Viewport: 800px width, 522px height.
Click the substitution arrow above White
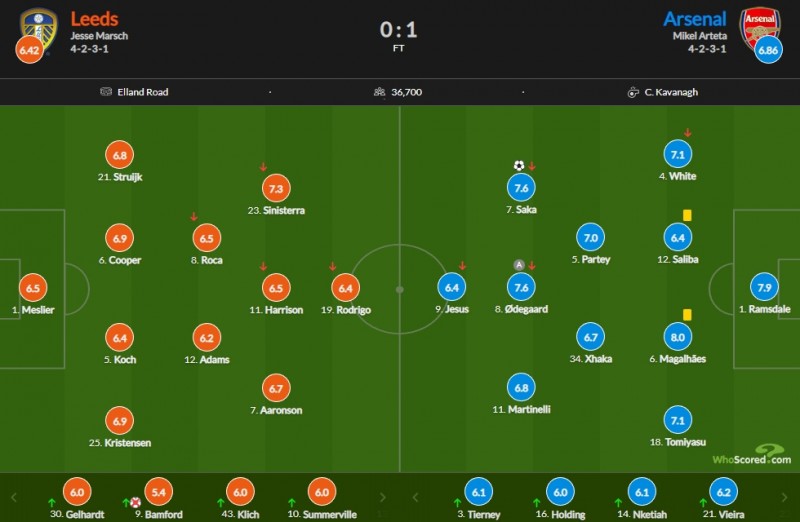tap(688, 133)
